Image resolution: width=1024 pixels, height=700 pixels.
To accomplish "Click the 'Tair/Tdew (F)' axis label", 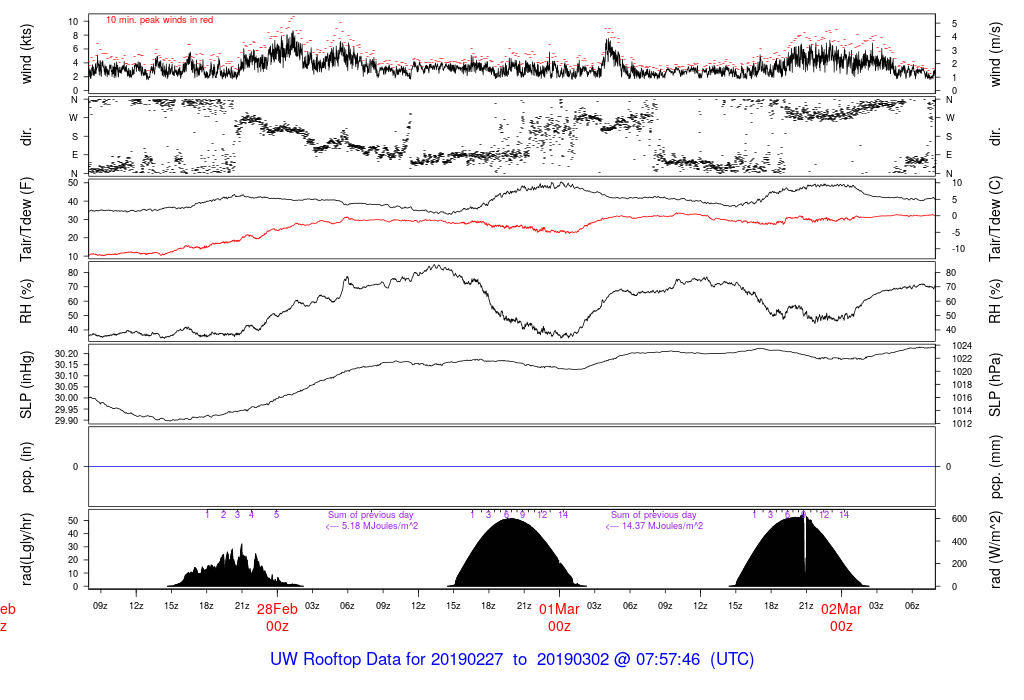I will click(26, 219).
